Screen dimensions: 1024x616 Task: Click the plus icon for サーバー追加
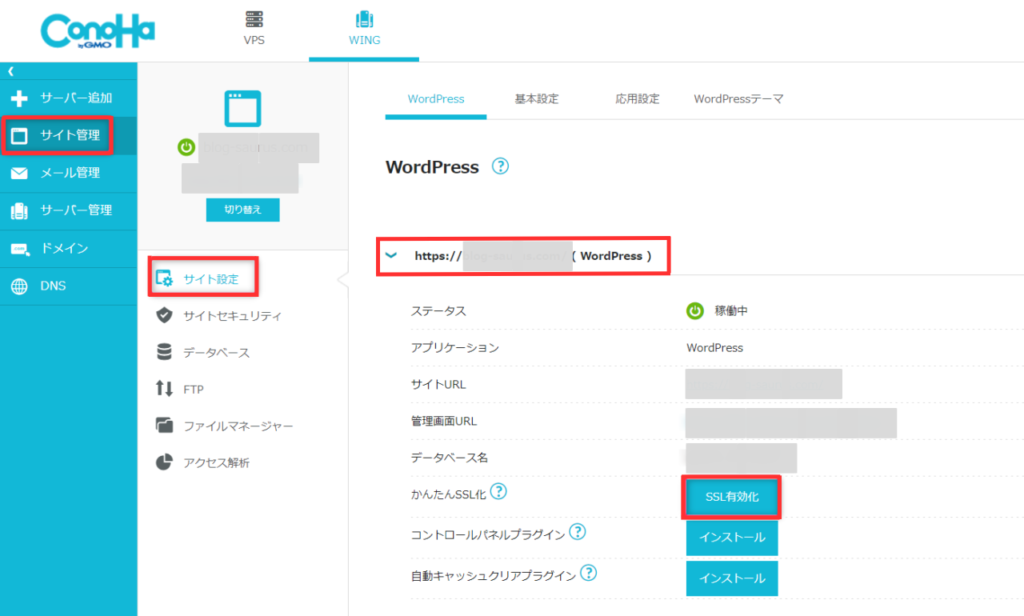[20, 99]
